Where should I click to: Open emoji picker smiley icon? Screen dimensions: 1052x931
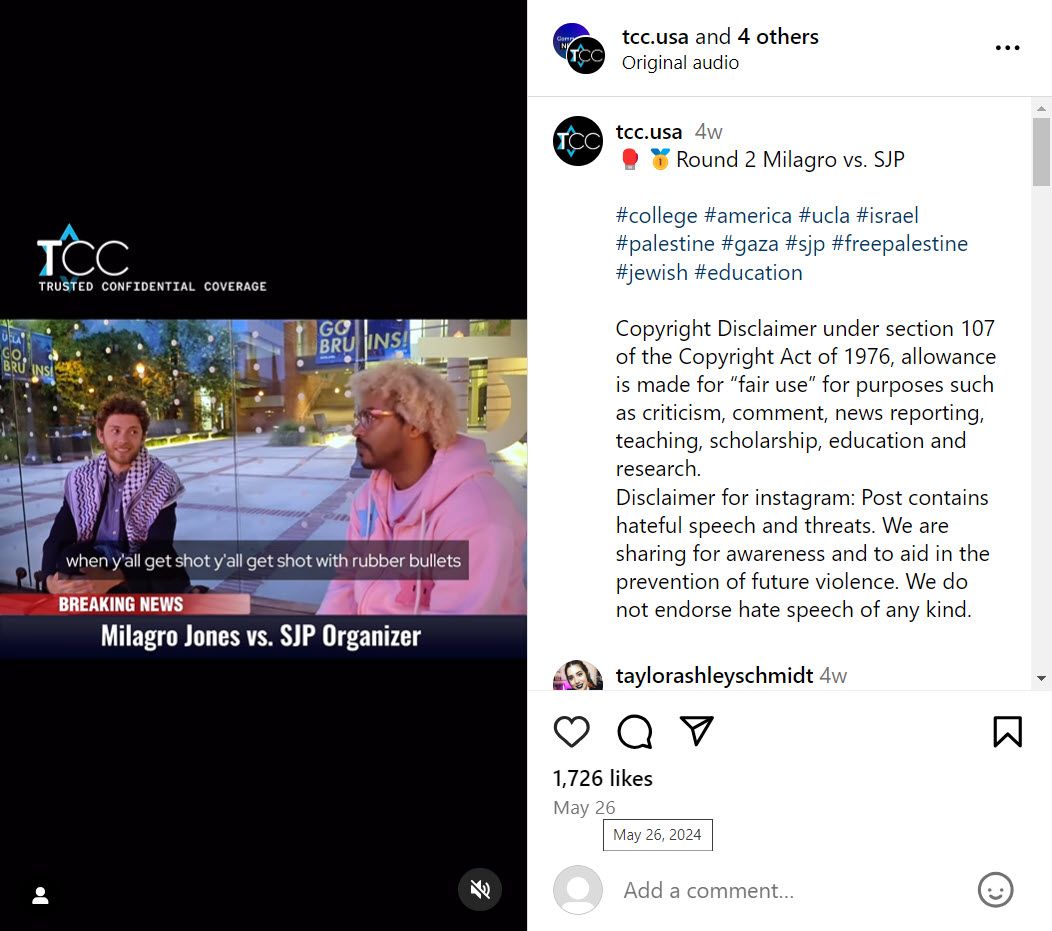coord(996,890)
